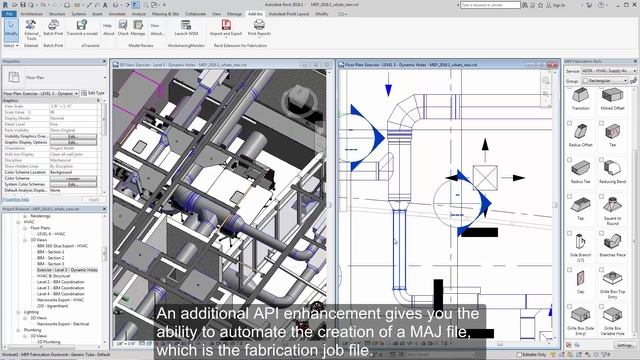This screenshot has width=640, height=360.
Task: Open Model Review Manage tool
Action: tap(138, 28)
